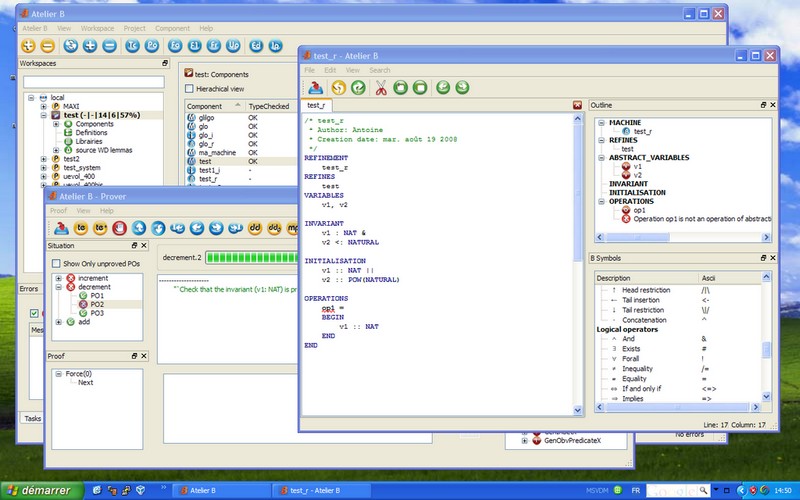Toggle 'Show Only unproved POs' checkbox
This screenshot has width=800, height=500.
(x=56, y=264)
